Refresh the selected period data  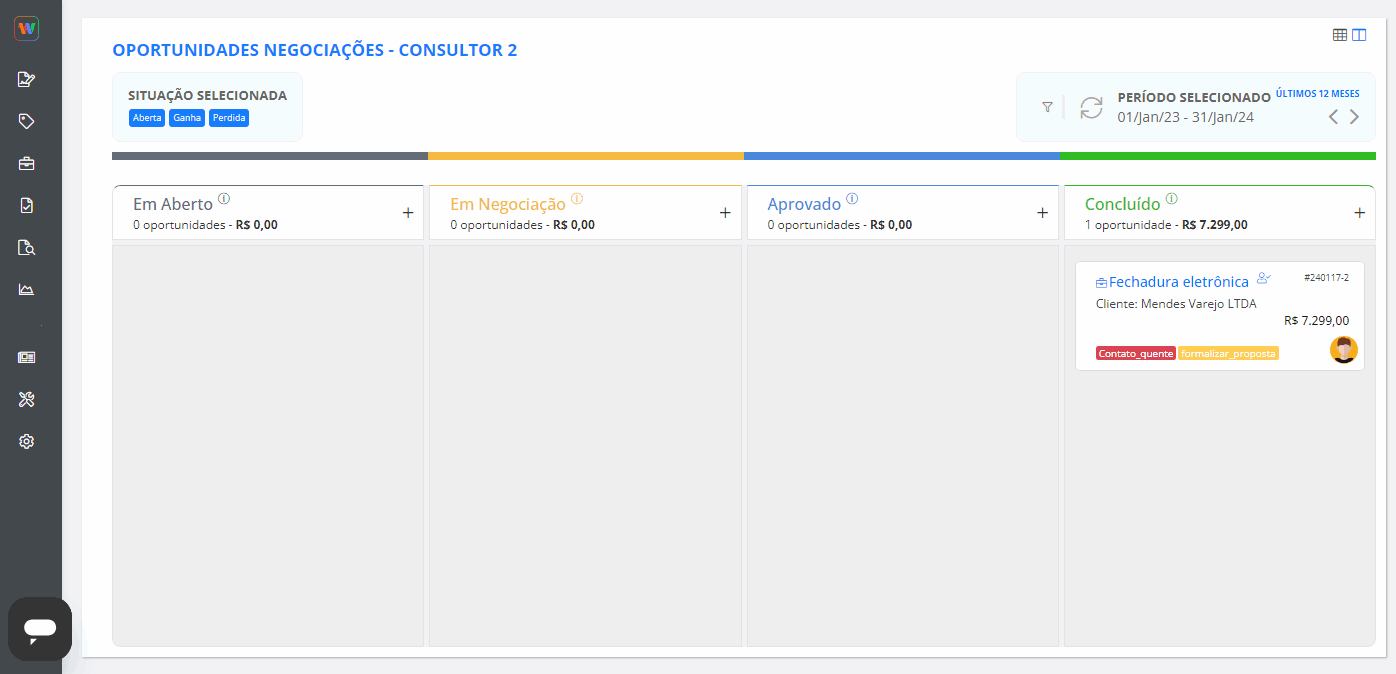[x=1091, y=108]
